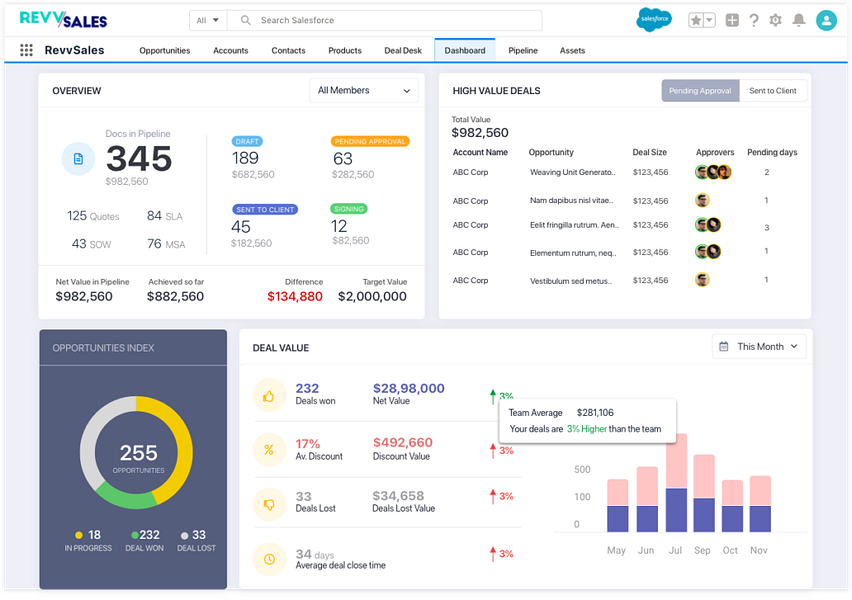Expand the favorites list arrow

click(710, 20)
